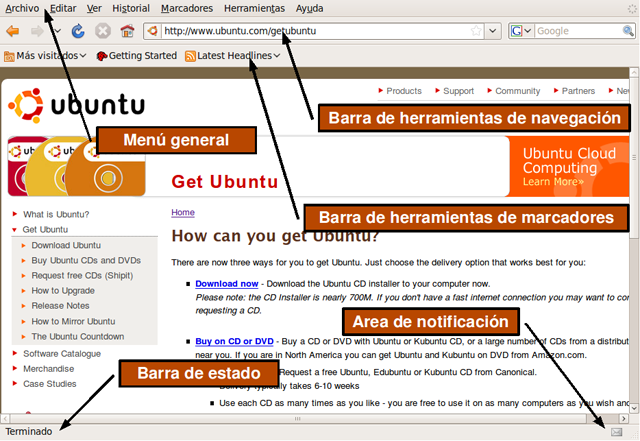The width and height of the screenshot is (640, 441).
Task: Open the Archivo menu
Action: click(x=22, y=8)
